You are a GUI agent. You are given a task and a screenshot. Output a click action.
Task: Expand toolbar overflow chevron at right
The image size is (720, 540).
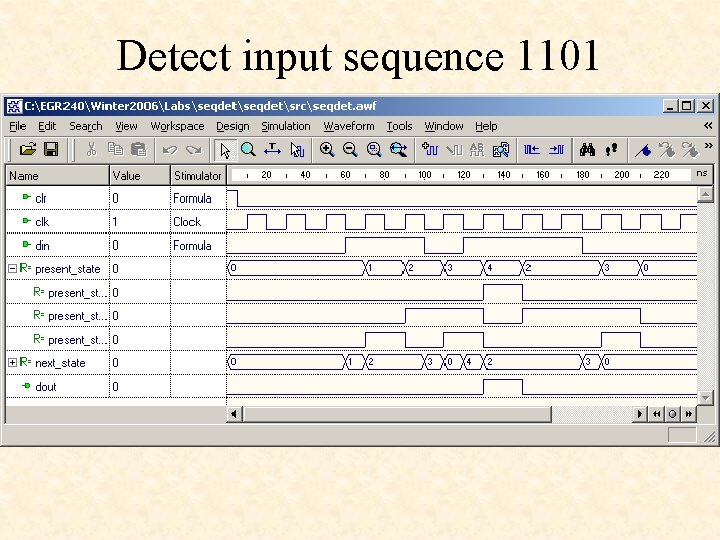coord(709,146)
